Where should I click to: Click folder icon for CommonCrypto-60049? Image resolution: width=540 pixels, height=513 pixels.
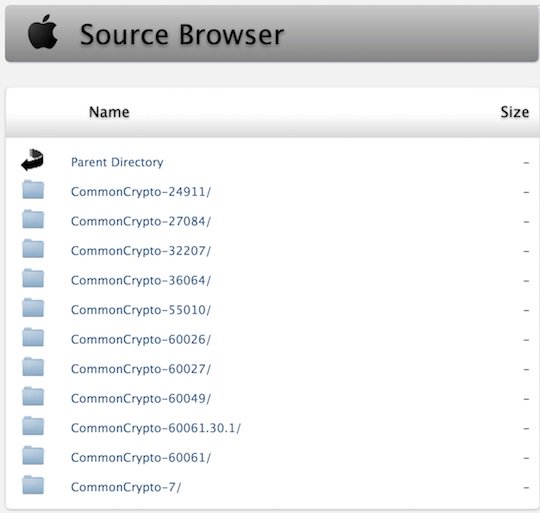[x=33, y=397]
